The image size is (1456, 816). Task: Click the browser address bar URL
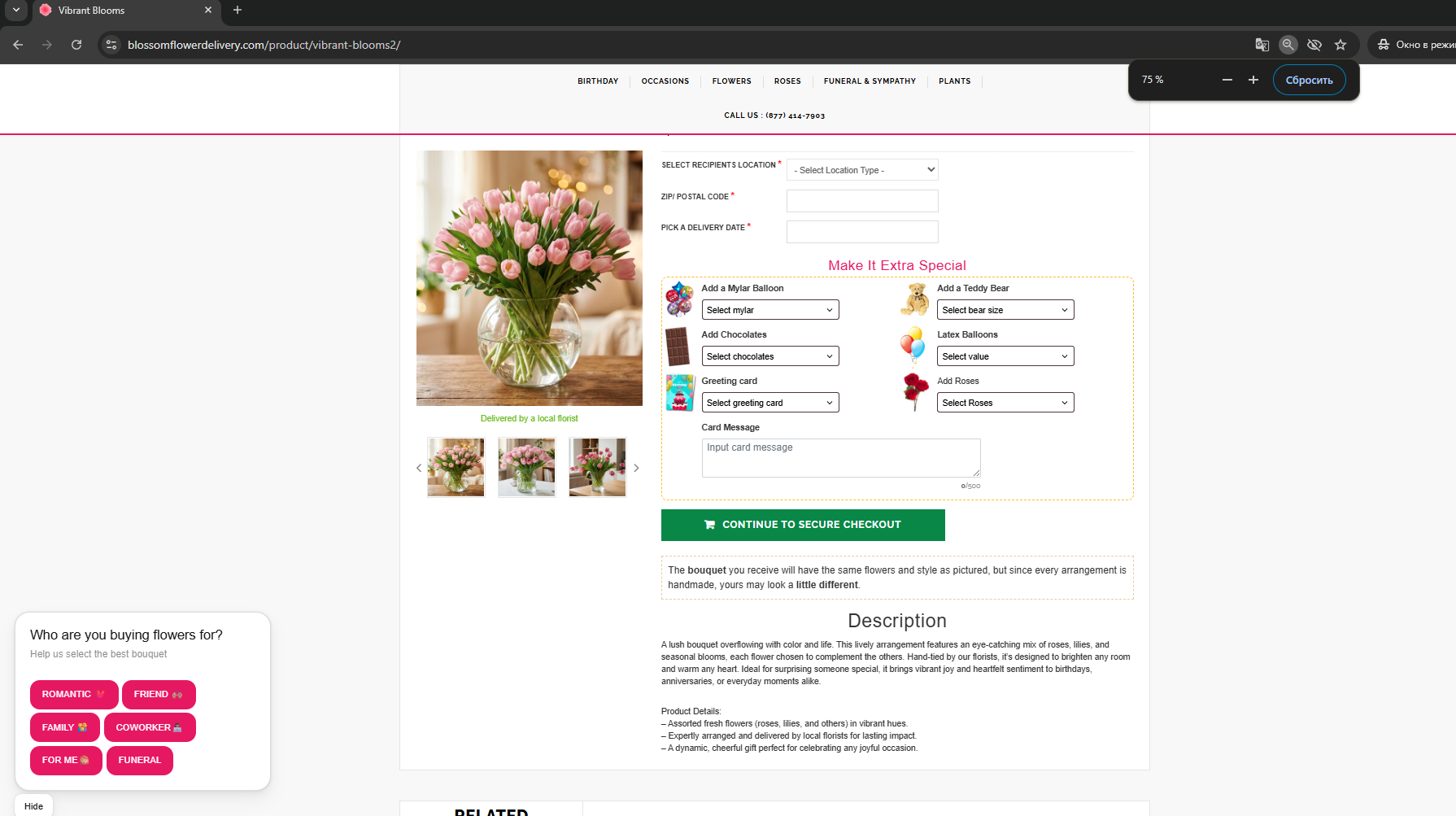264,45
